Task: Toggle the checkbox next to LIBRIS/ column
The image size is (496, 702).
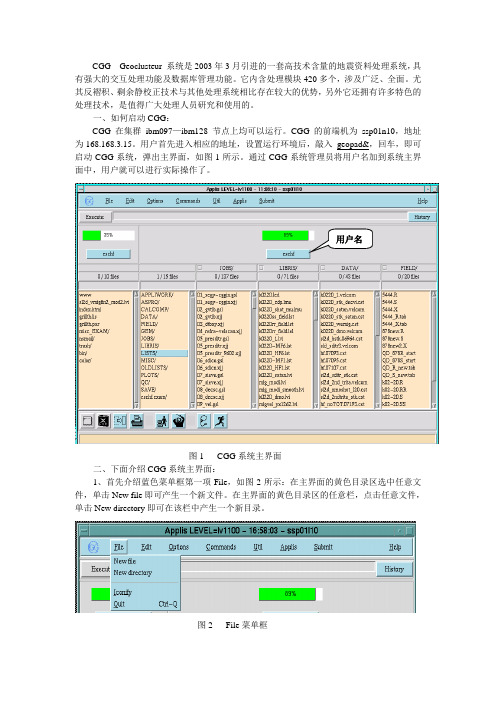Action: click(x=261, y=267)
